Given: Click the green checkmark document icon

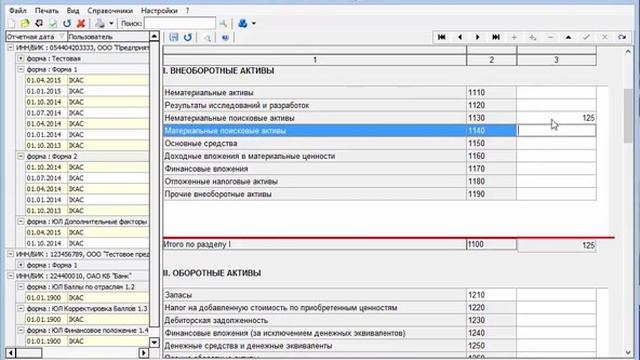Looking at the screenshot, I should tap(53, 23).
